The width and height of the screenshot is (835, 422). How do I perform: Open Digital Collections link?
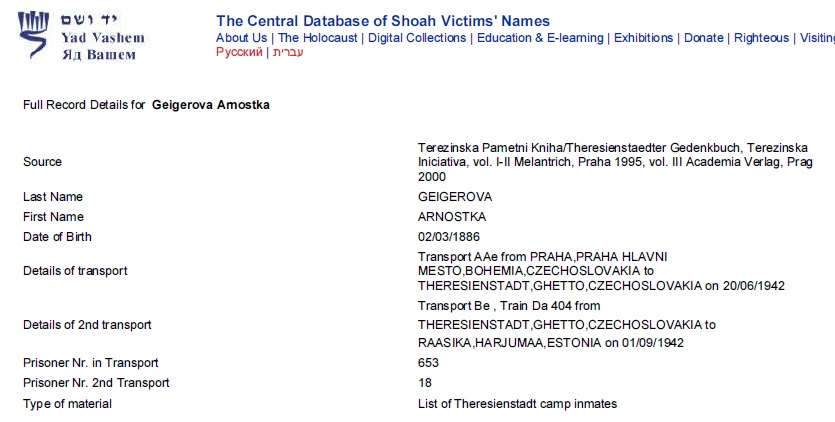417,38
